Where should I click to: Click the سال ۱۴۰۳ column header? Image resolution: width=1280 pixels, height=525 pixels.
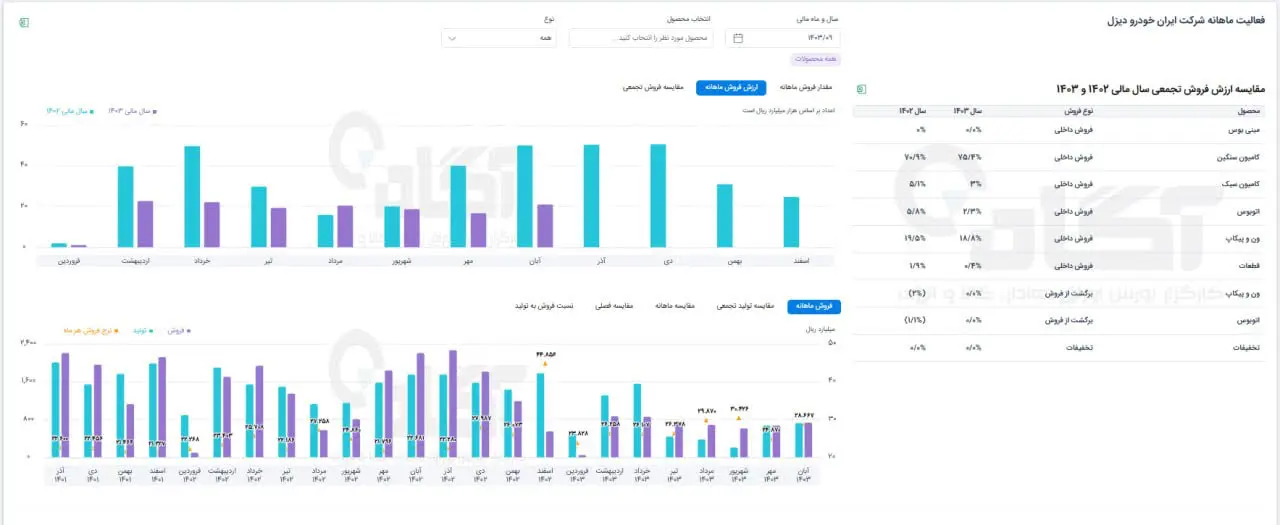967,111
